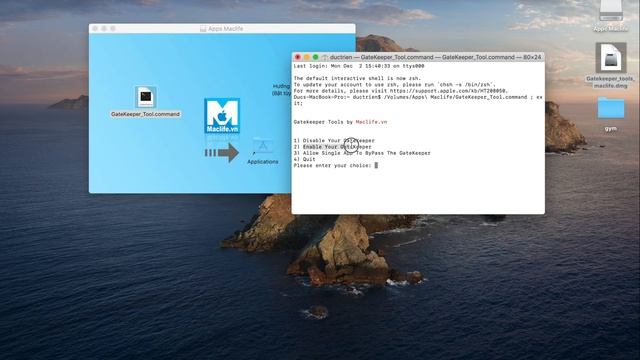Viewport: 640px width, 360px height.
Task: Click 'The default interactive shell is now zsh' line
Action: pyautogui.click(x=357, y=78)
